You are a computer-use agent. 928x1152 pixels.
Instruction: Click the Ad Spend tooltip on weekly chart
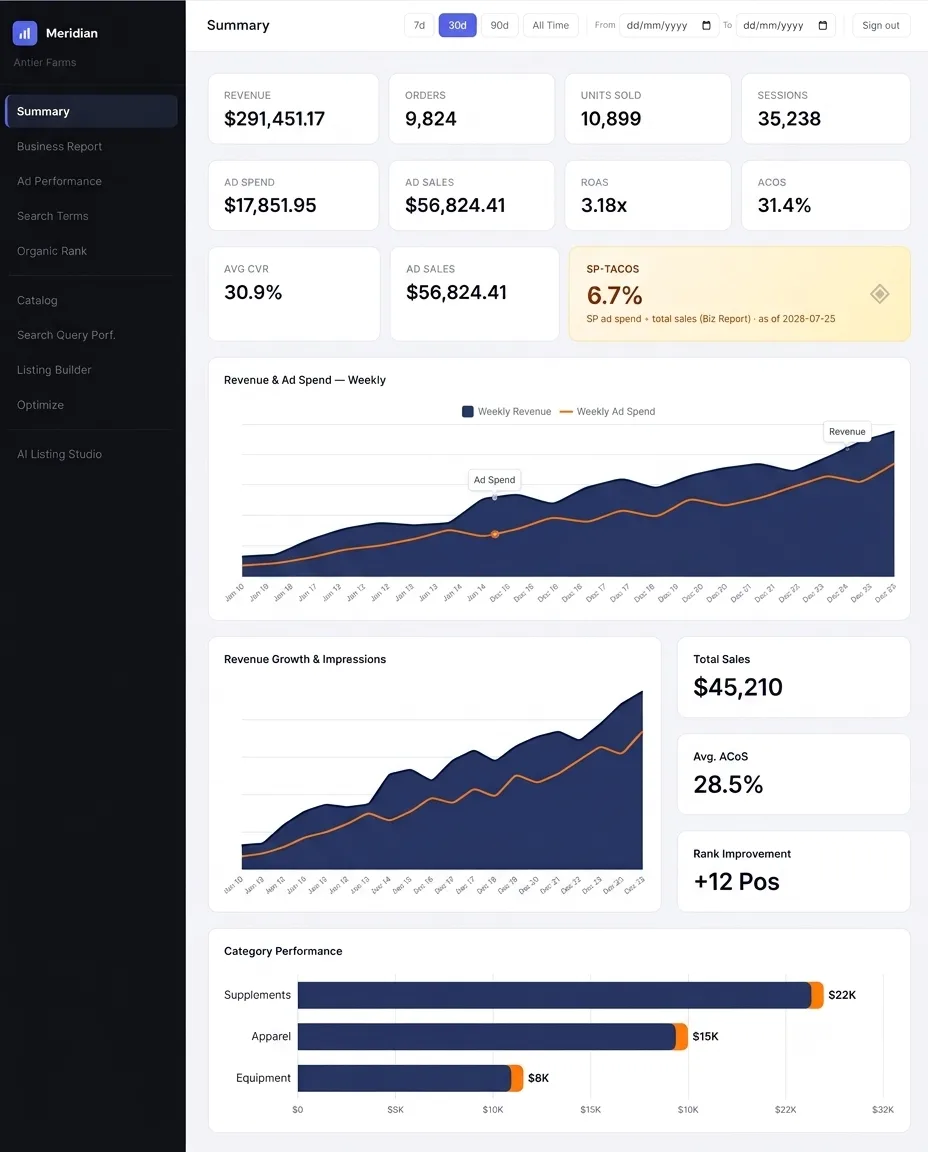[494, 480]
